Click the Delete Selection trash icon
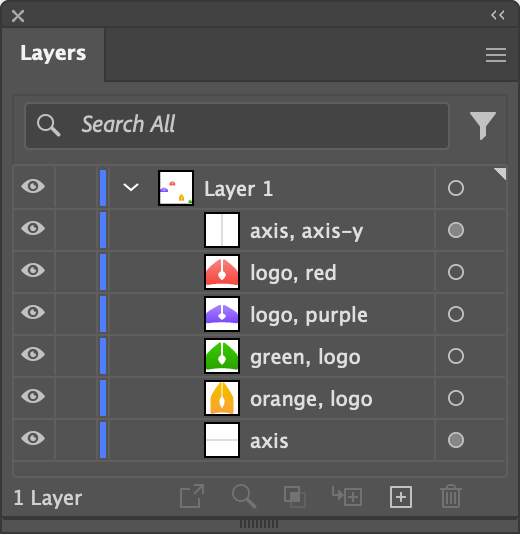520x534 pixels. point(451,497)
